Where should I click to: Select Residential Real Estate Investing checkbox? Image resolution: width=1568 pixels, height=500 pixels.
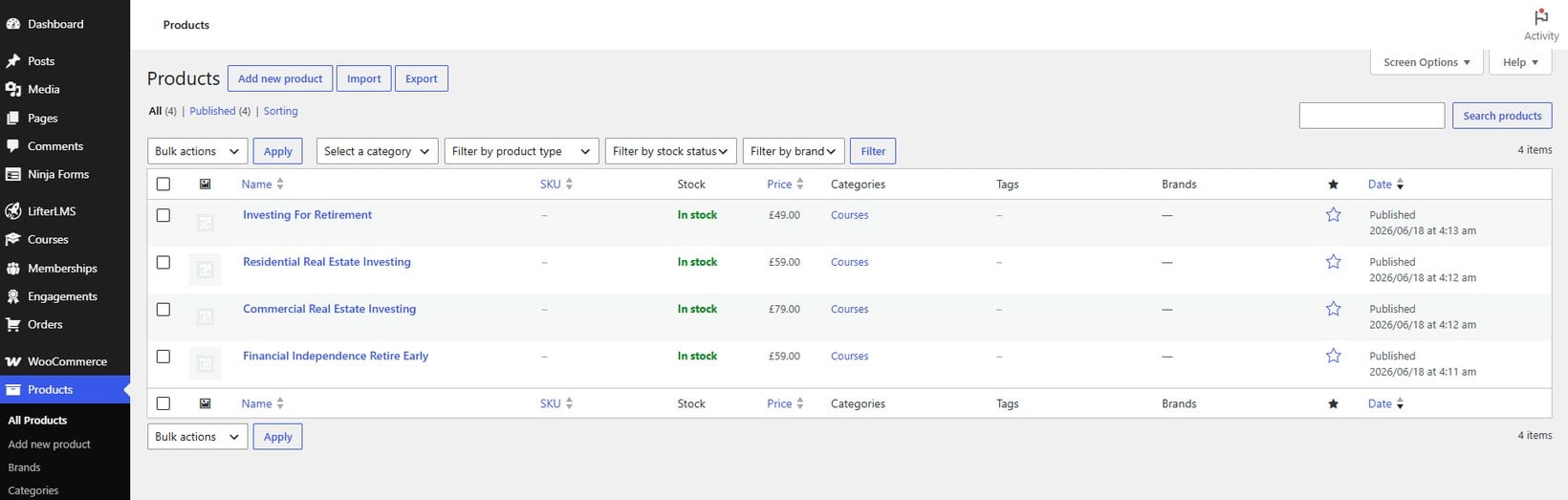click(163, 262)
